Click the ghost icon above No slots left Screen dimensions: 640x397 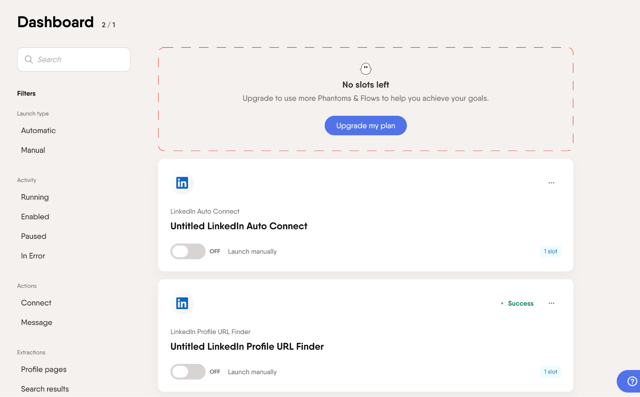[366, 69]
